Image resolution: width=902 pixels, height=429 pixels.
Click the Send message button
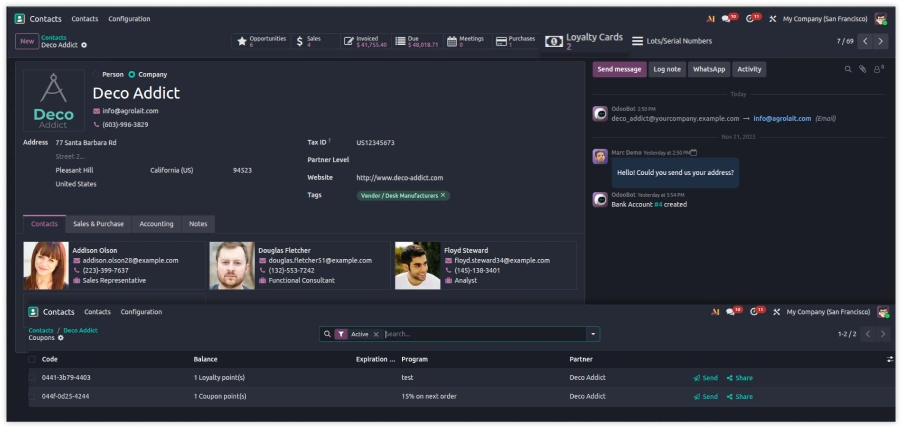(x=618, y=69)
